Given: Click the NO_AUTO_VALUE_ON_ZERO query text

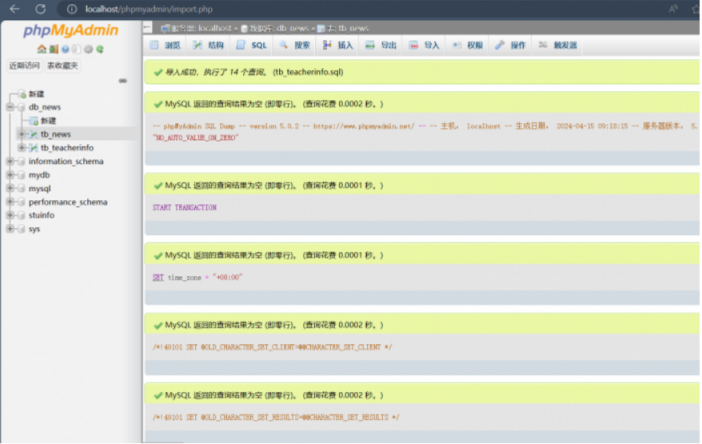Looking at the screenshot, I should coord(196,138).
